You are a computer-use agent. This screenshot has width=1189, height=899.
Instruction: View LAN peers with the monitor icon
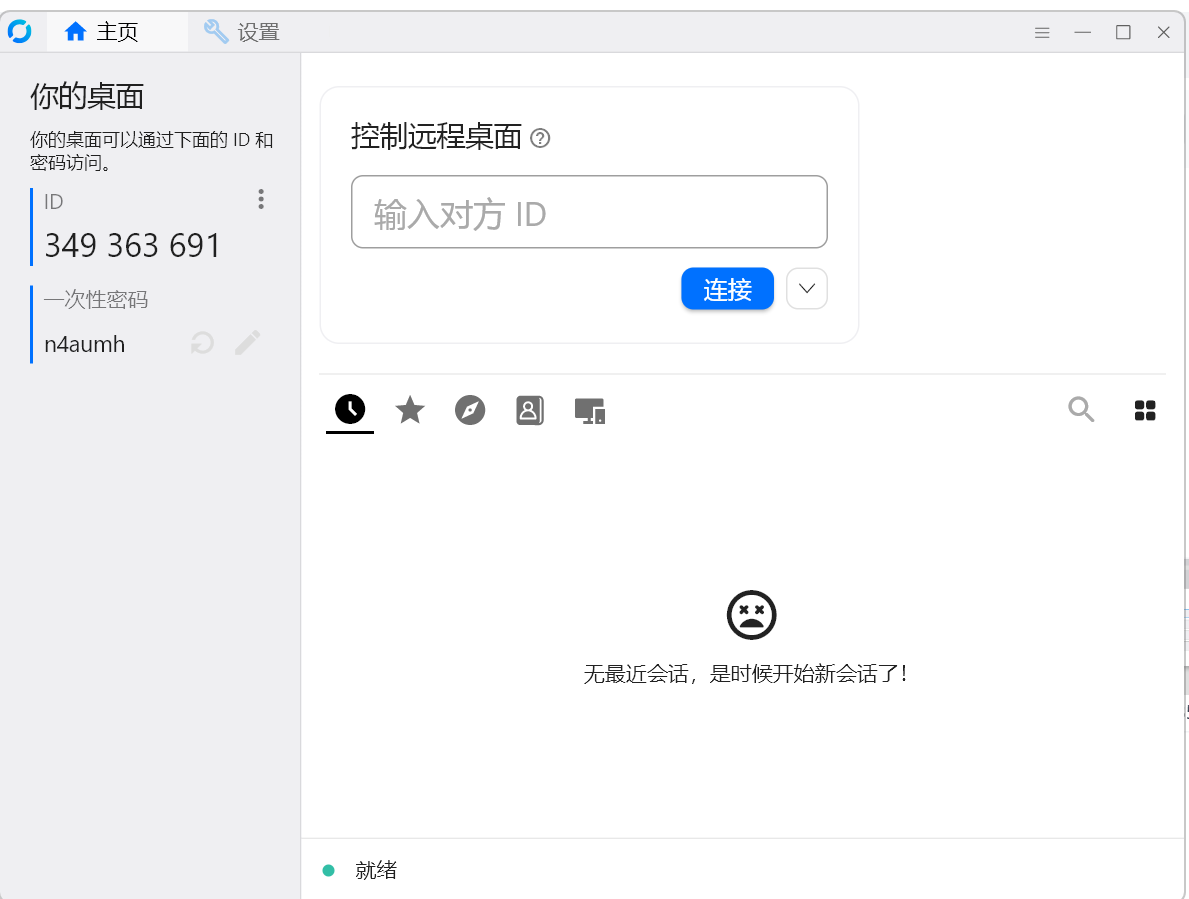pyautogui.click(x=590, y=410)
